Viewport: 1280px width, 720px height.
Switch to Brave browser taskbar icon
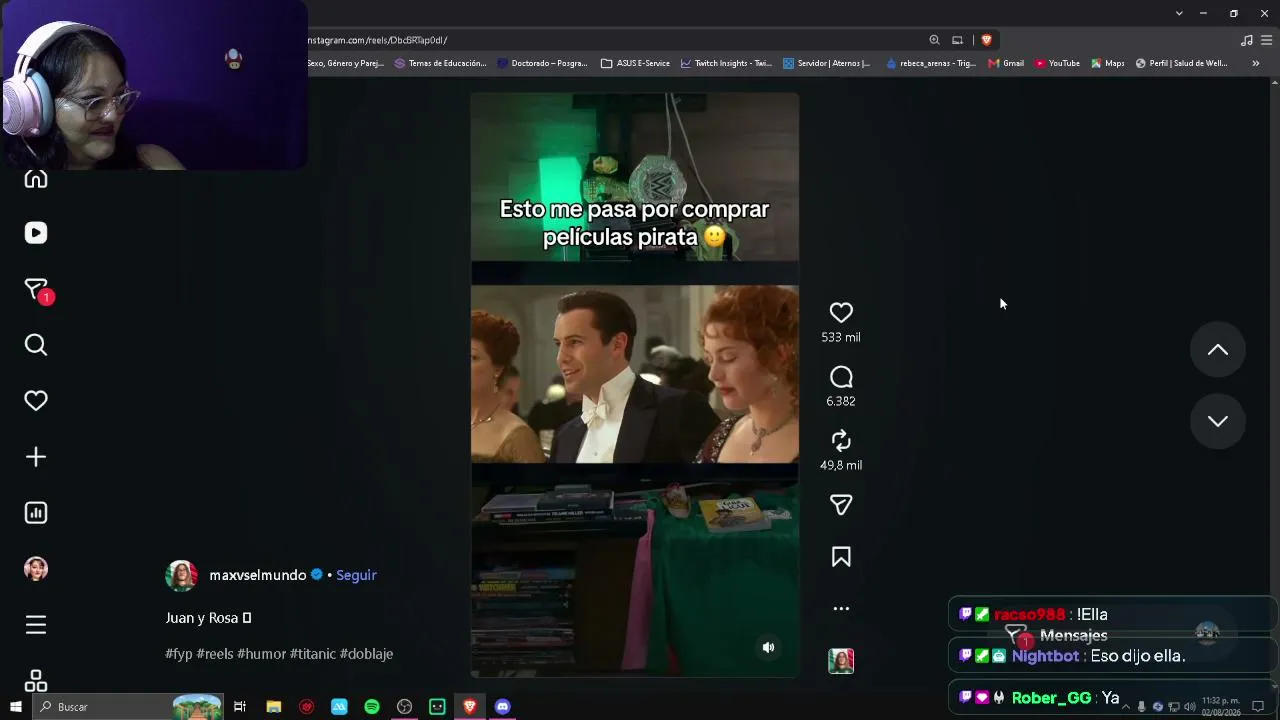(469, 707)
